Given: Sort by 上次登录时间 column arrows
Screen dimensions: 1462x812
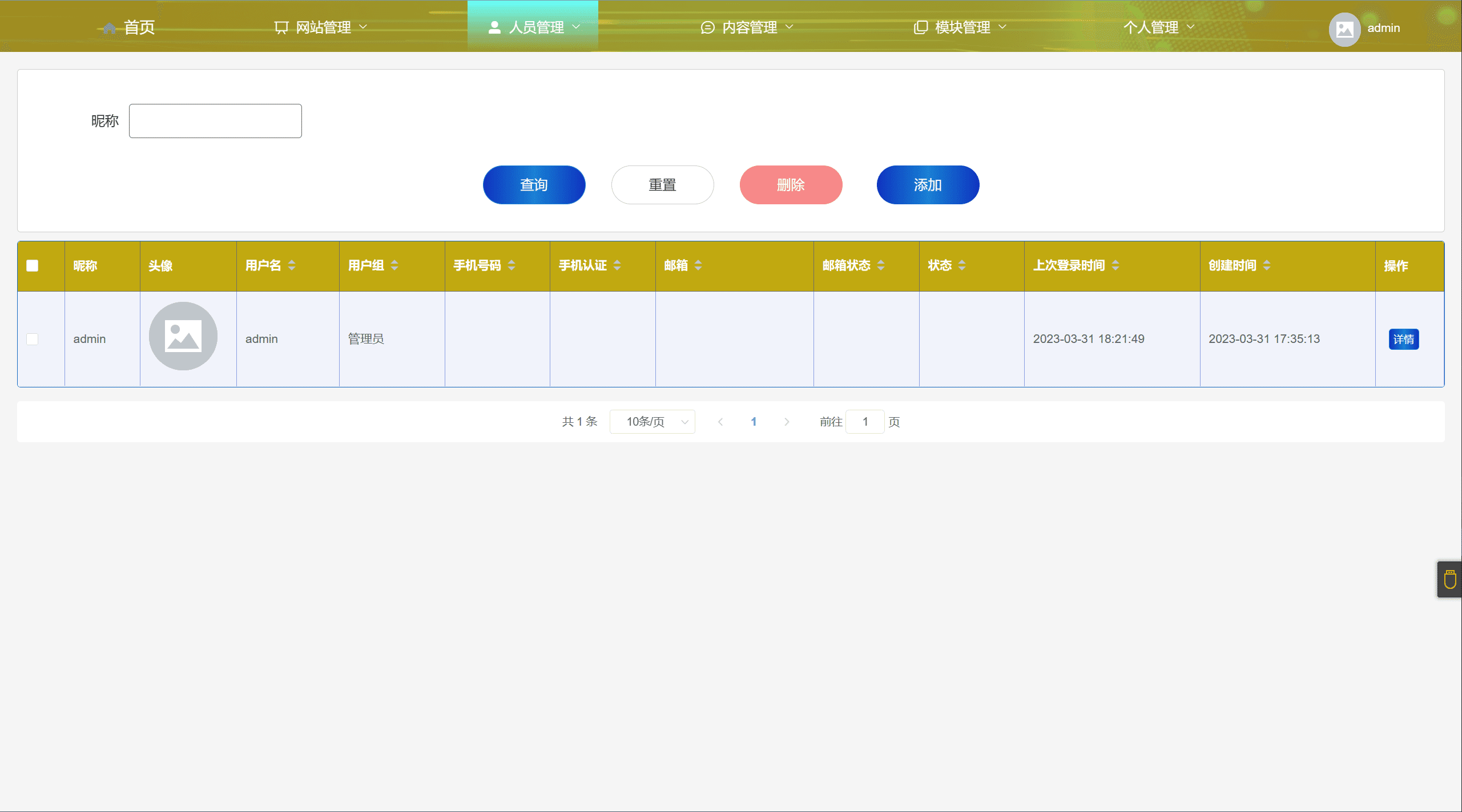Looking at the screenshot, I should pos(1115,265).
